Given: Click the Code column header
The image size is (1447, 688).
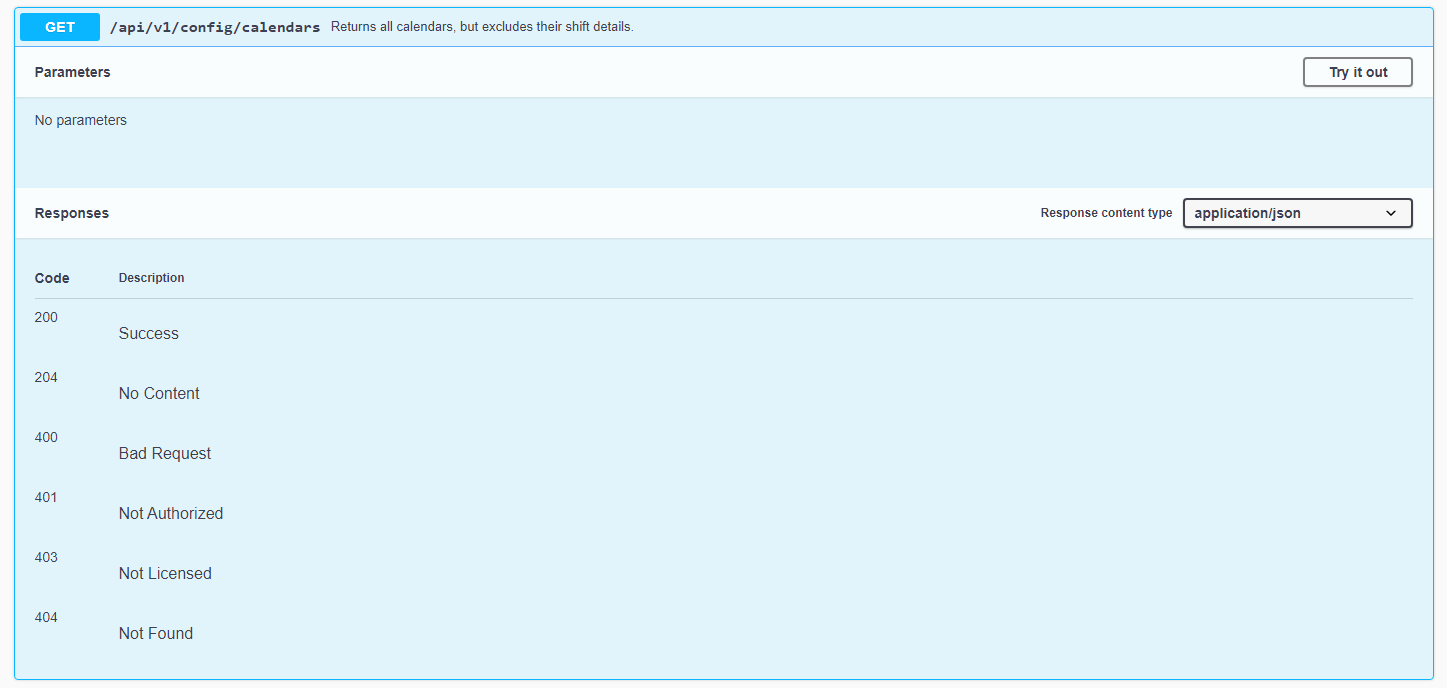Looking at the screenshot, I should pos(52,278).
